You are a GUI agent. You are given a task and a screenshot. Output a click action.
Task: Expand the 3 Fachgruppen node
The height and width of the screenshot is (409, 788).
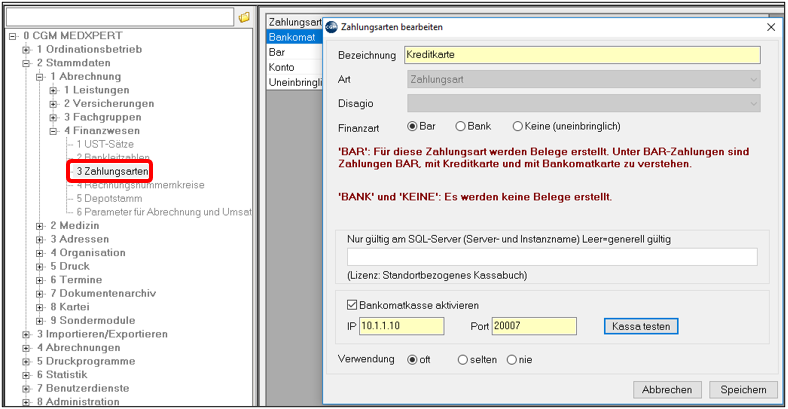(53, 118)
